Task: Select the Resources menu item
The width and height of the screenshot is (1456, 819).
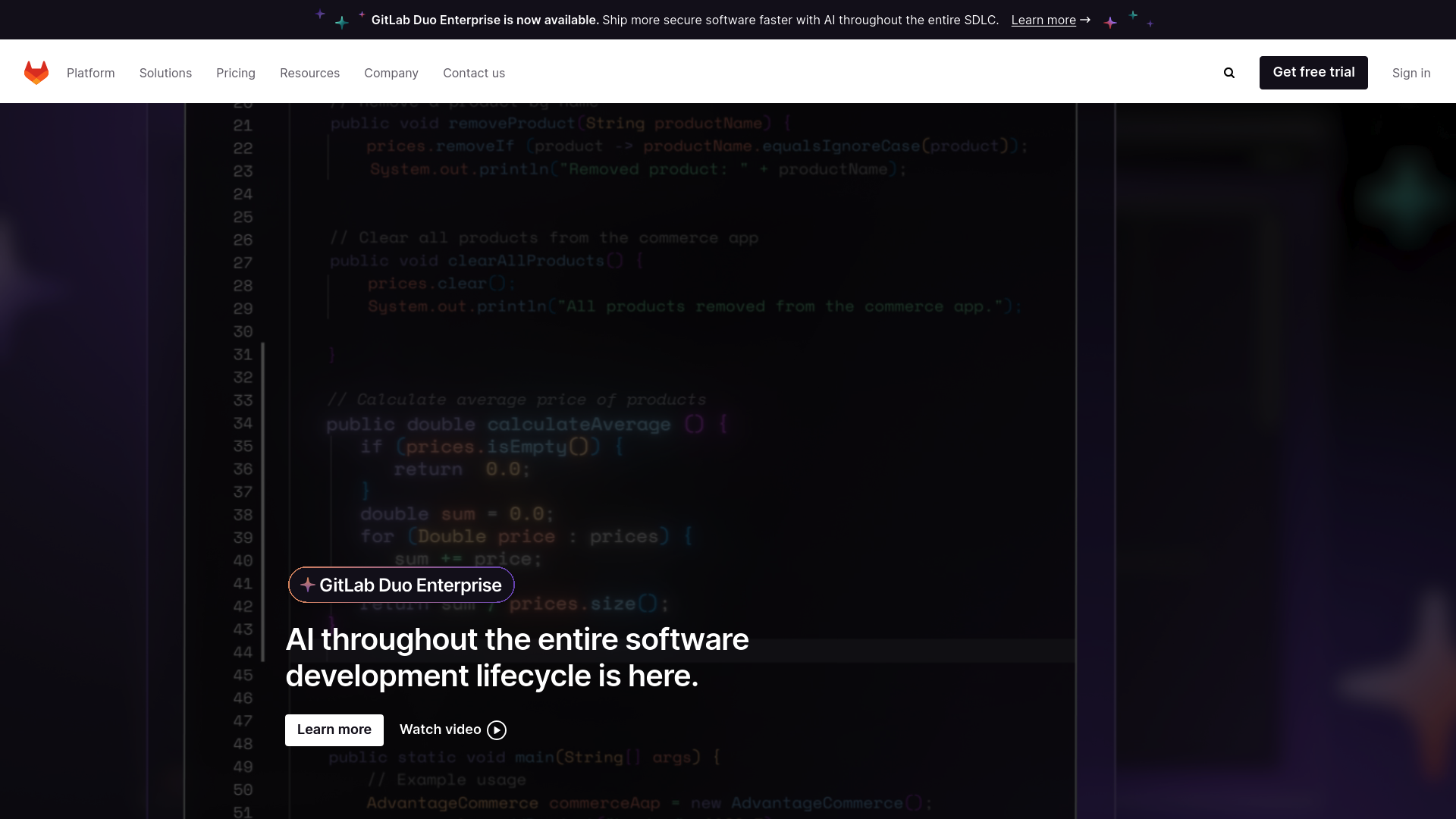Action: (309, 72)
